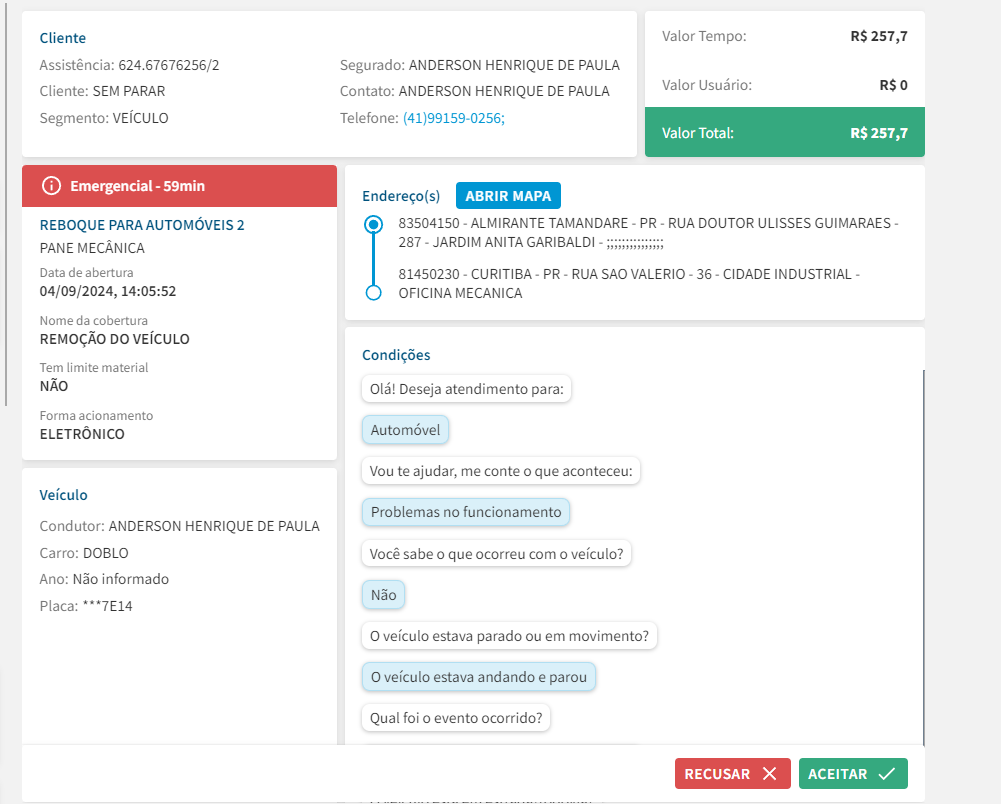
Task: Click the 'Qual foi o evento ocorrido?' message
Action: (x=455, y=718)
